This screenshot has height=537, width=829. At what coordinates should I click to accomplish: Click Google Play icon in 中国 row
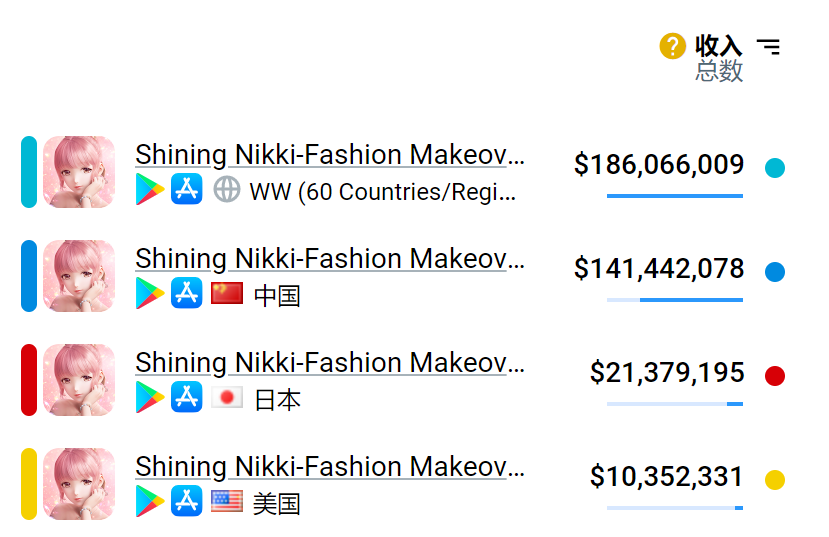[x=150, y=293]
